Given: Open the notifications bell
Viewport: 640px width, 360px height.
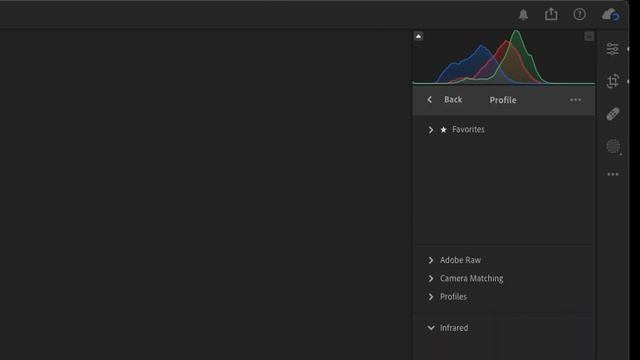Looking at the screenshot, I should click(523, 15).
